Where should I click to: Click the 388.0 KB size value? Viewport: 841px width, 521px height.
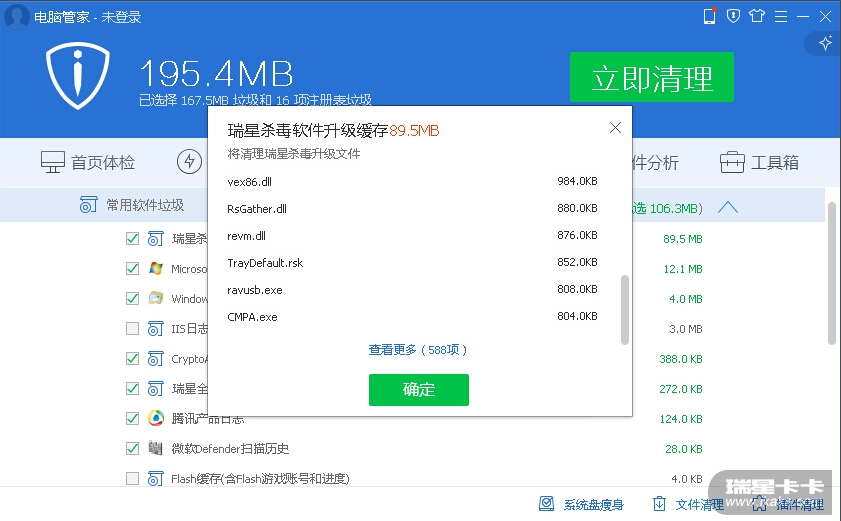681,359
